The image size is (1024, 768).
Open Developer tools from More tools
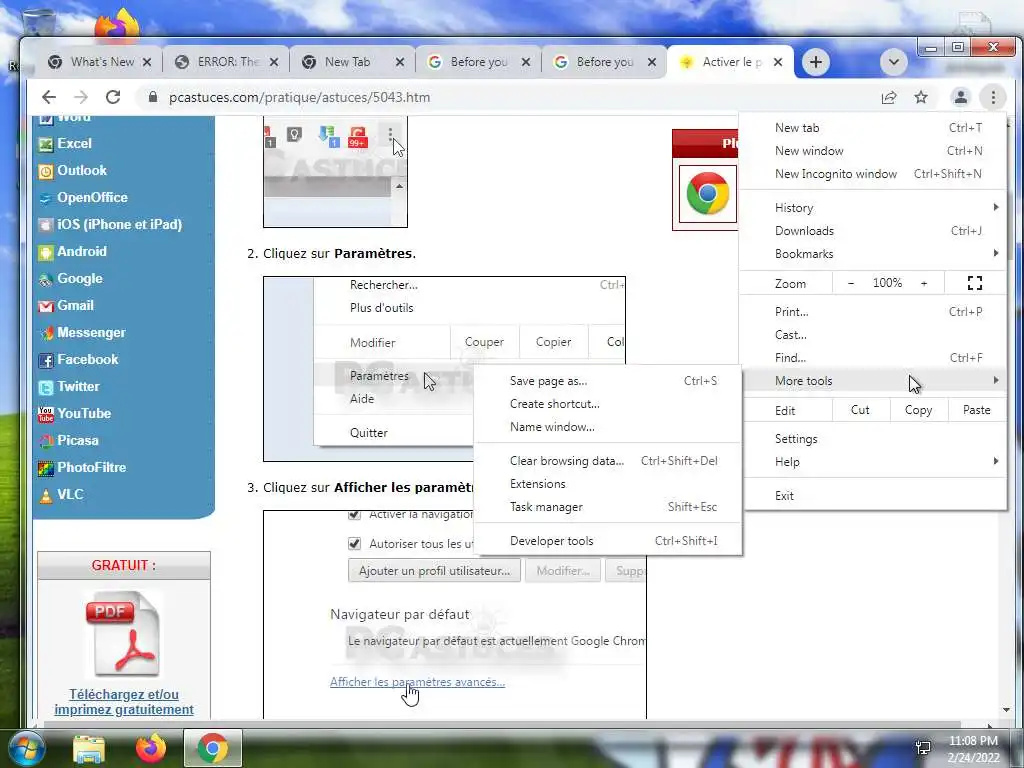point(608,541)
